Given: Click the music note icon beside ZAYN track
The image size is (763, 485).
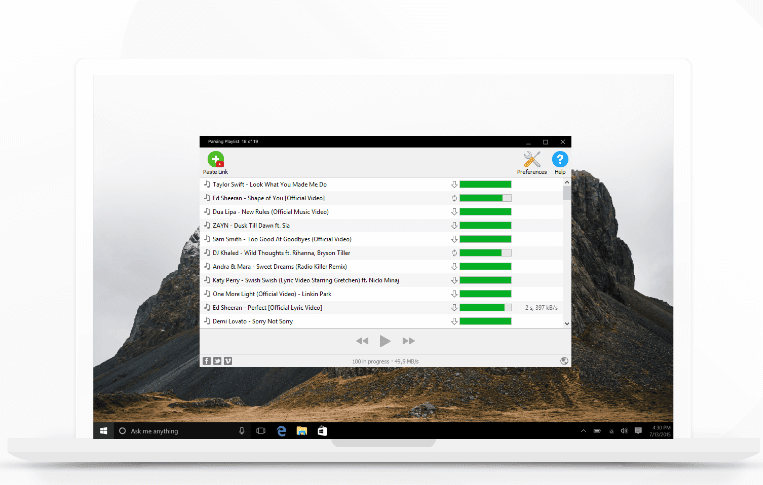Looking at the screenshot, I should (x=207, y=226).
